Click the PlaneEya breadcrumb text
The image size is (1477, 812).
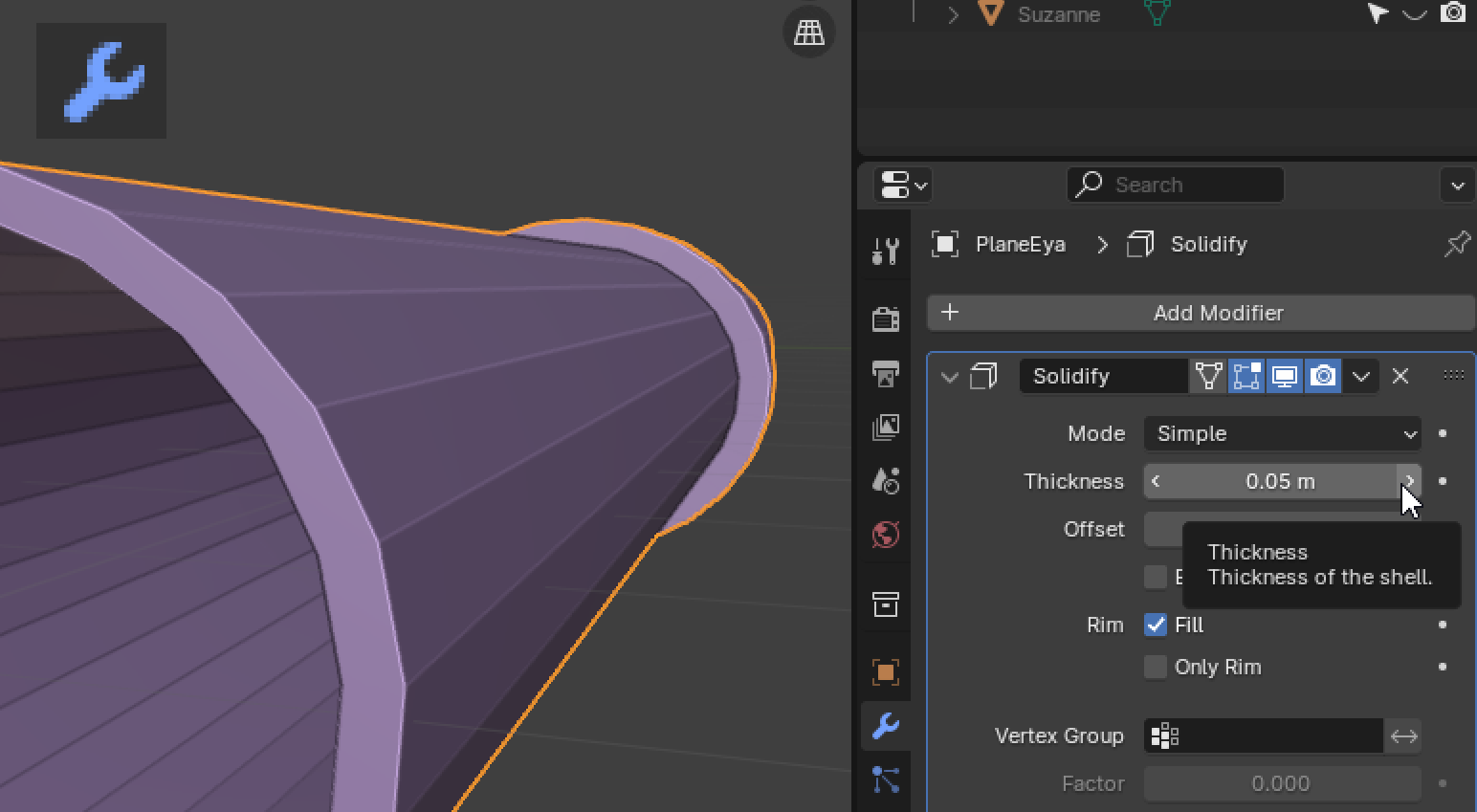click(x=1021, y=244)
